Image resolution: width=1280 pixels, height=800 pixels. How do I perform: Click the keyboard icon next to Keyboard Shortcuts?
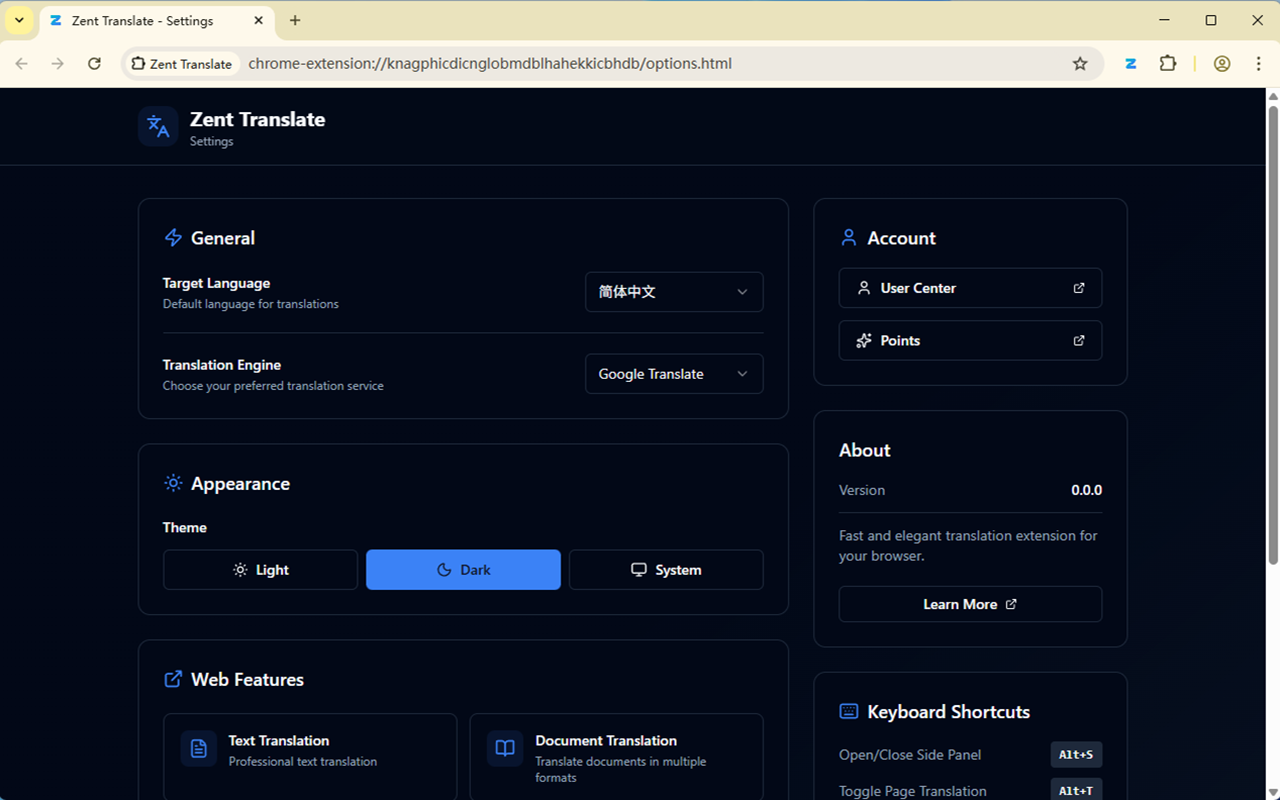848,711
